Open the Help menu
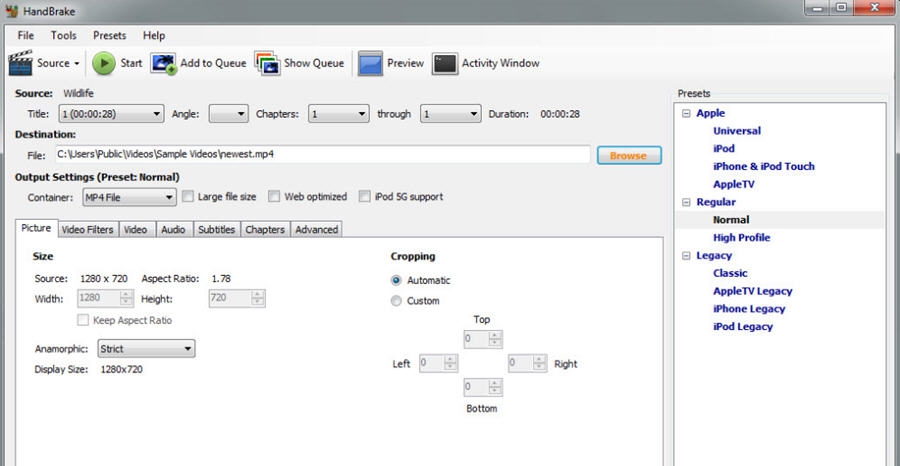The image size is (900, 466). 154,36
